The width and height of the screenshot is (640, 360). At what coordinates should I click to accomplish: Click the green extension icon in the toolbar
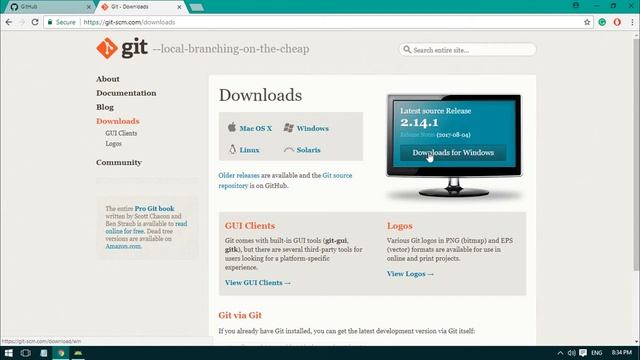pyautogui.click(x=602, y=22)
